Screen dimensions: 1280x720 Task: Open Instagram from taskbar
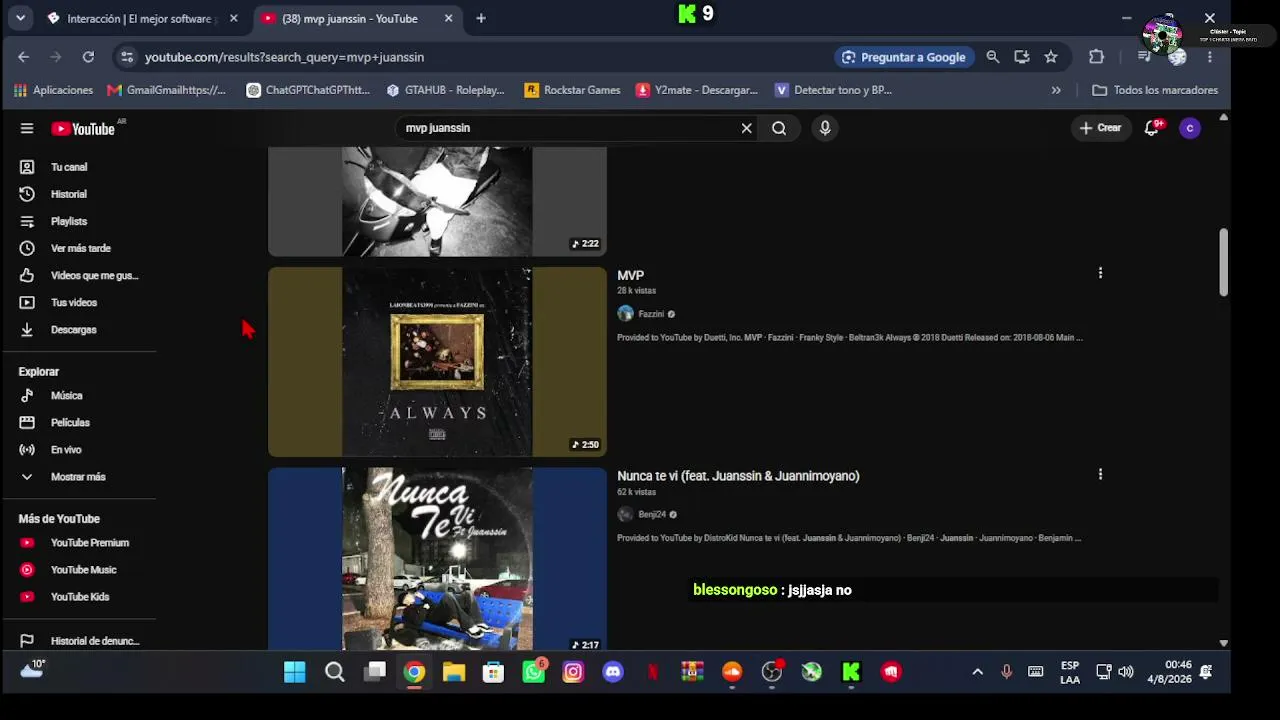(x=573, y=672)
